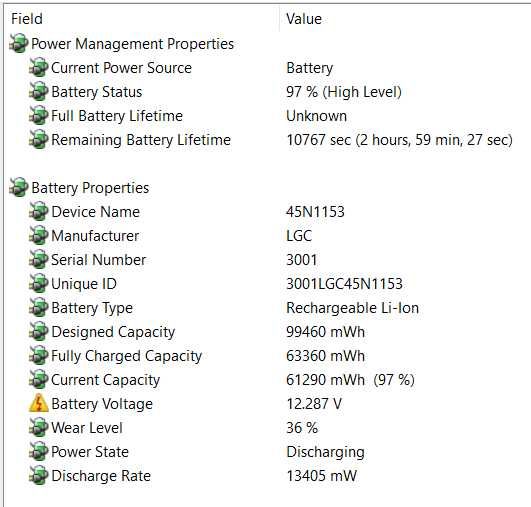Click the icon beside Battery Status
Viewport: 531px width, 507px height.
click(x=38, y=91)
